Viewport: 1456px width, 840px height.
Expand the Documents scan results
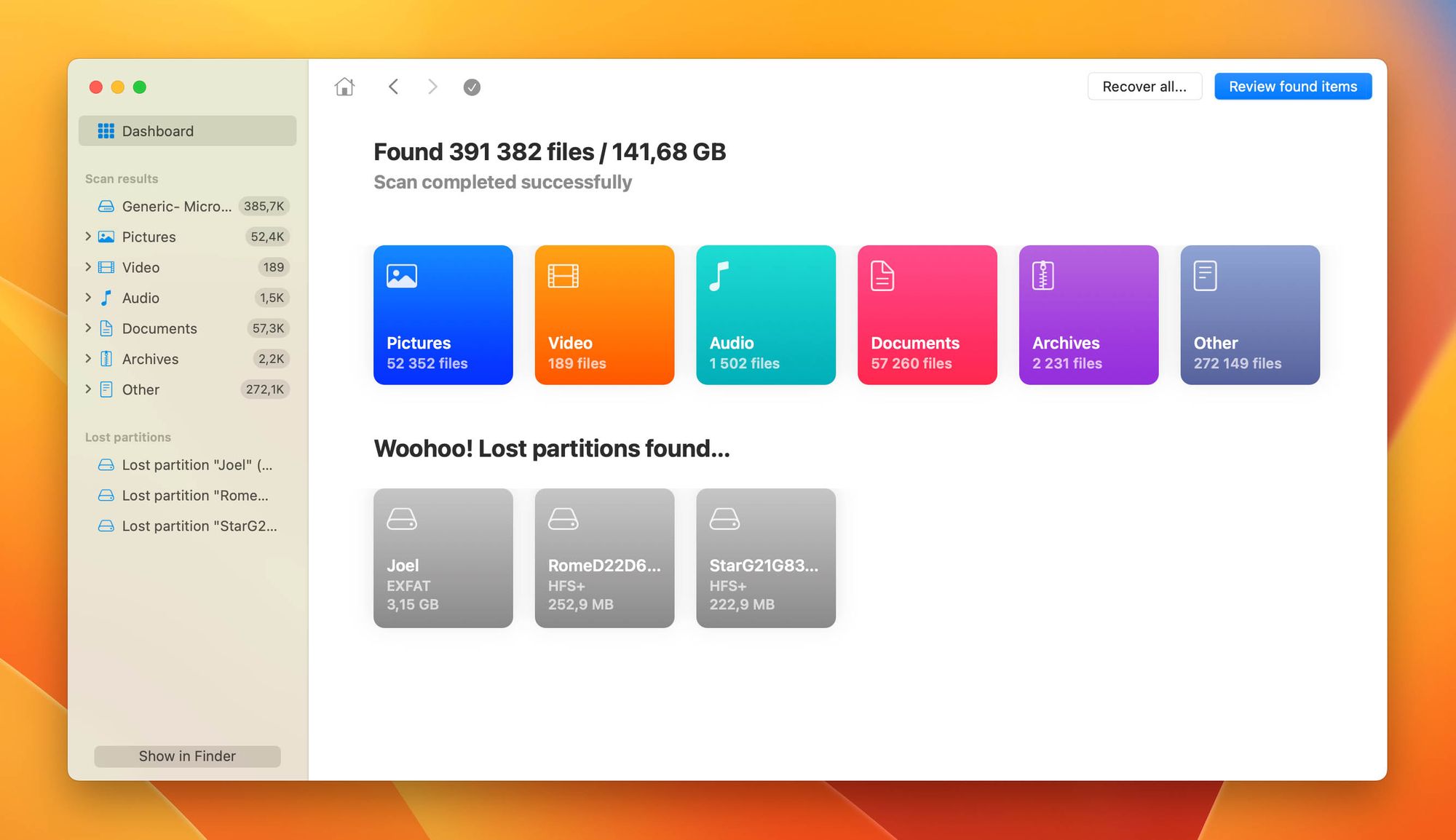tap(89, 328)
